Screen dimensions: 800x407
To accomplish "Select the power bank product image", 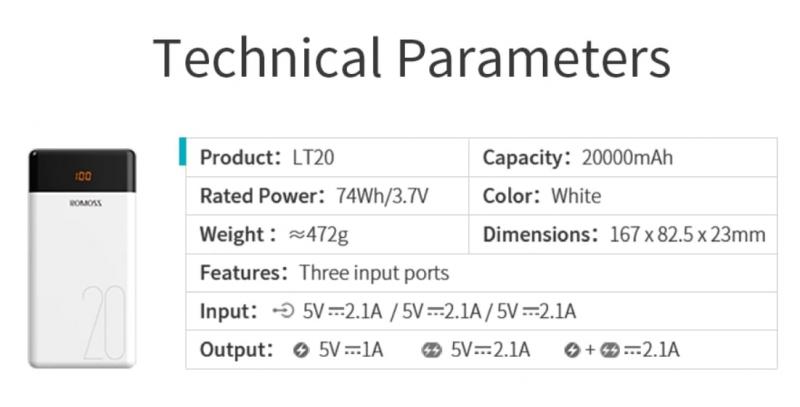I will [82, 258].
